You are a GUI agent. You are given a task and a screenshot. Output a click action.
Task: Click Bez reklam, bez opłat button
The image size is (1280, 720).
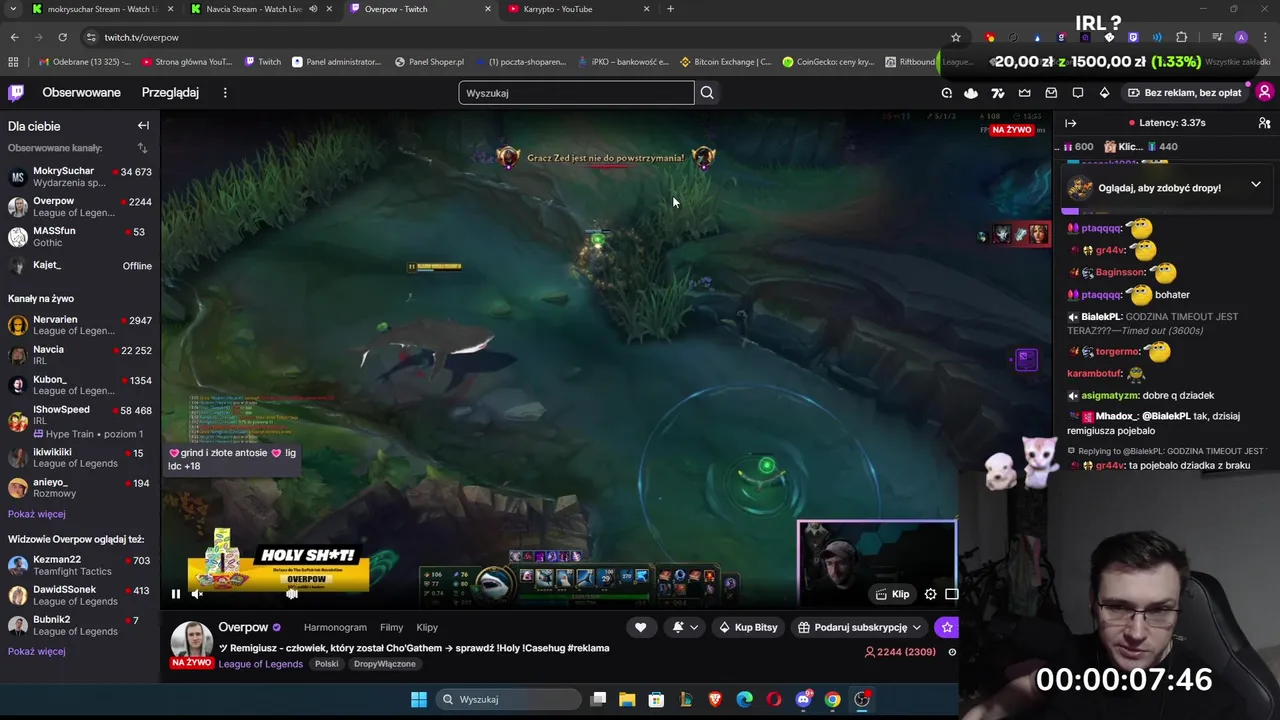pyautogui.click(x=1184, y=93)
